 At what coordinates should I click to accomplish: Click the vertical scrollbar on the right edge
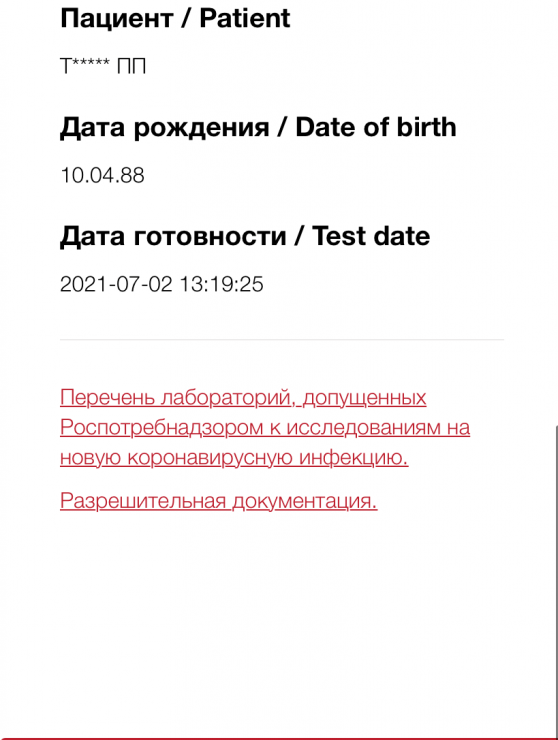tap(556, 580)
